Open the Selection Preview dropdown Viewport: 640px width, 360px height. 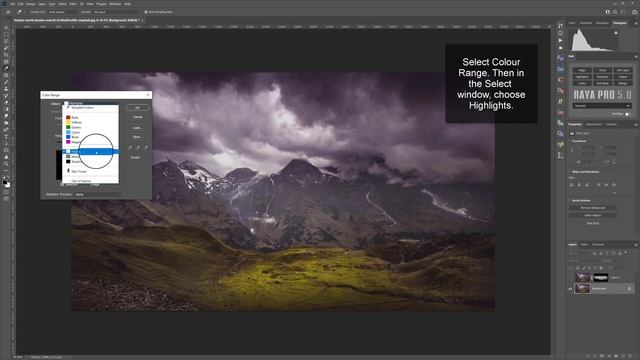(x=98, y=194)
